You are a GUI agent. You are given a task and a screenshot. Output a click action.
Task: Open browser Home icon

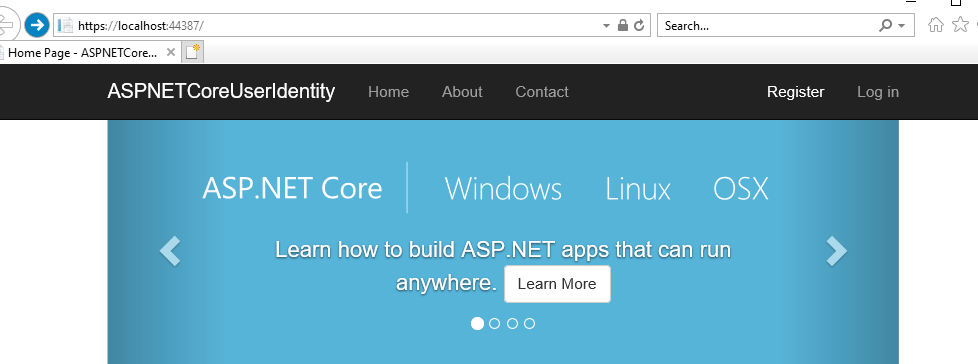click(x=936, y=25)
